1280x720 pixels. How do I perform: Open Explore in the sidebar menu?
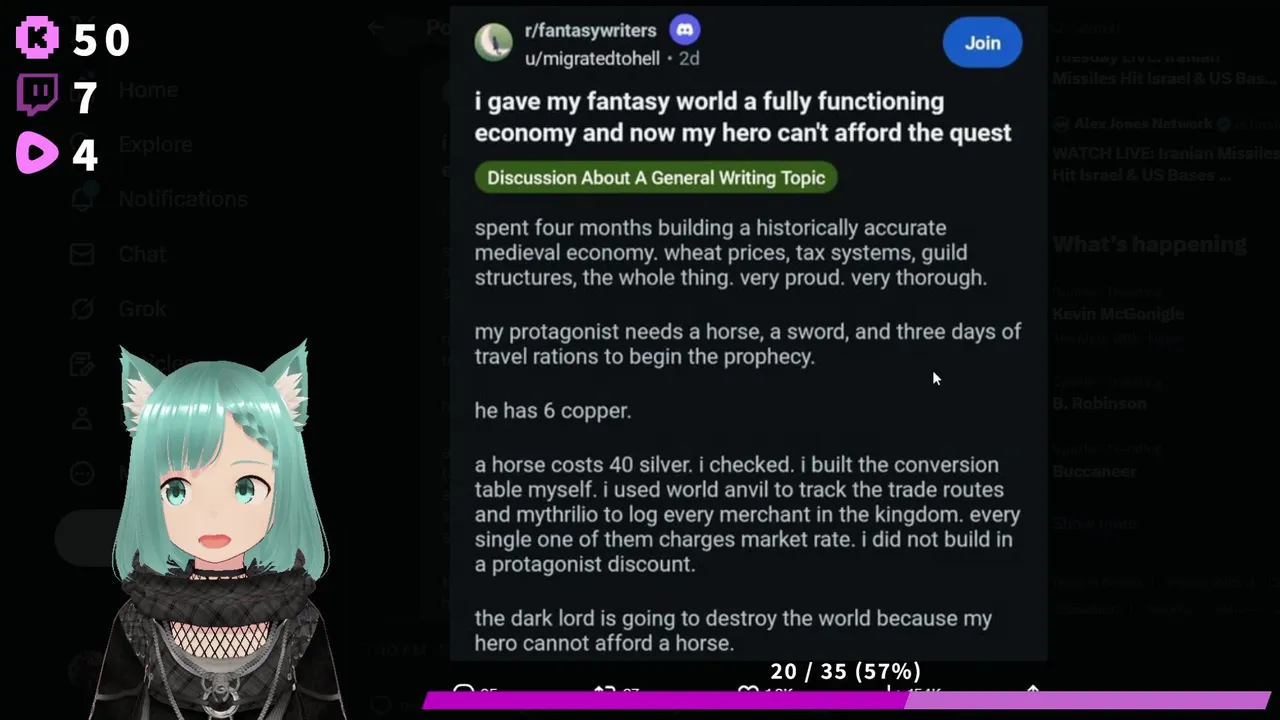click(155, 144)
